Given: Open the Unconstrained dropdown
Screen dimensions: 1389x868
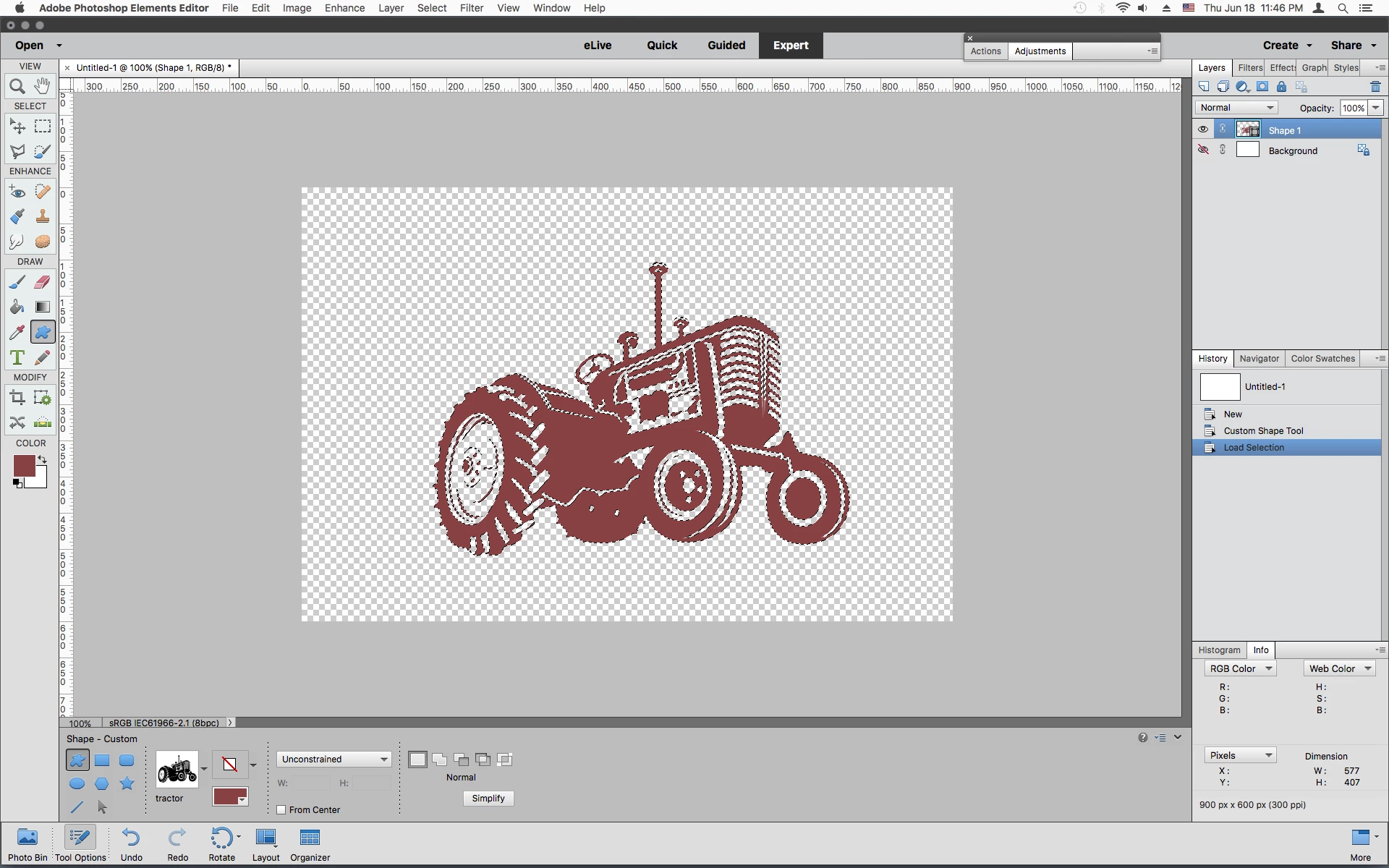Looking at the screenshot, I should click(334, 759).
